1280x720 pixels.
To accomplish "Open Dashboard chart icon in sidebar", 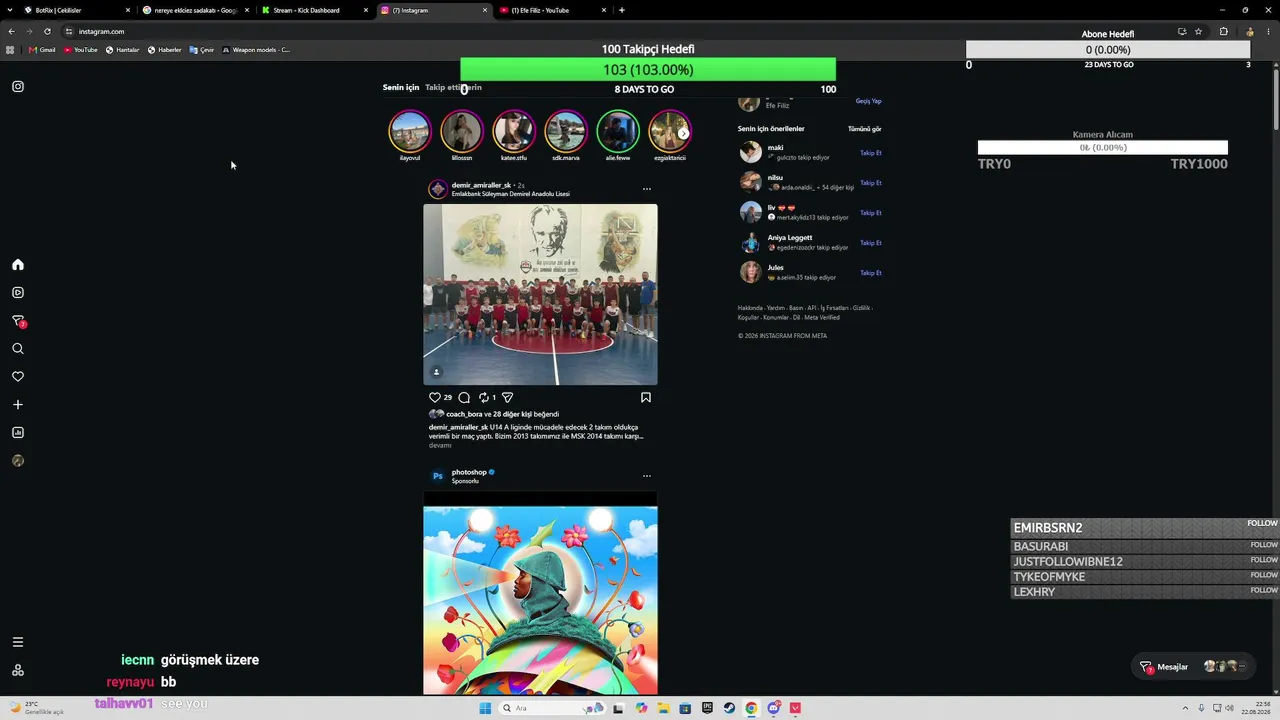I will coord(18,433).
